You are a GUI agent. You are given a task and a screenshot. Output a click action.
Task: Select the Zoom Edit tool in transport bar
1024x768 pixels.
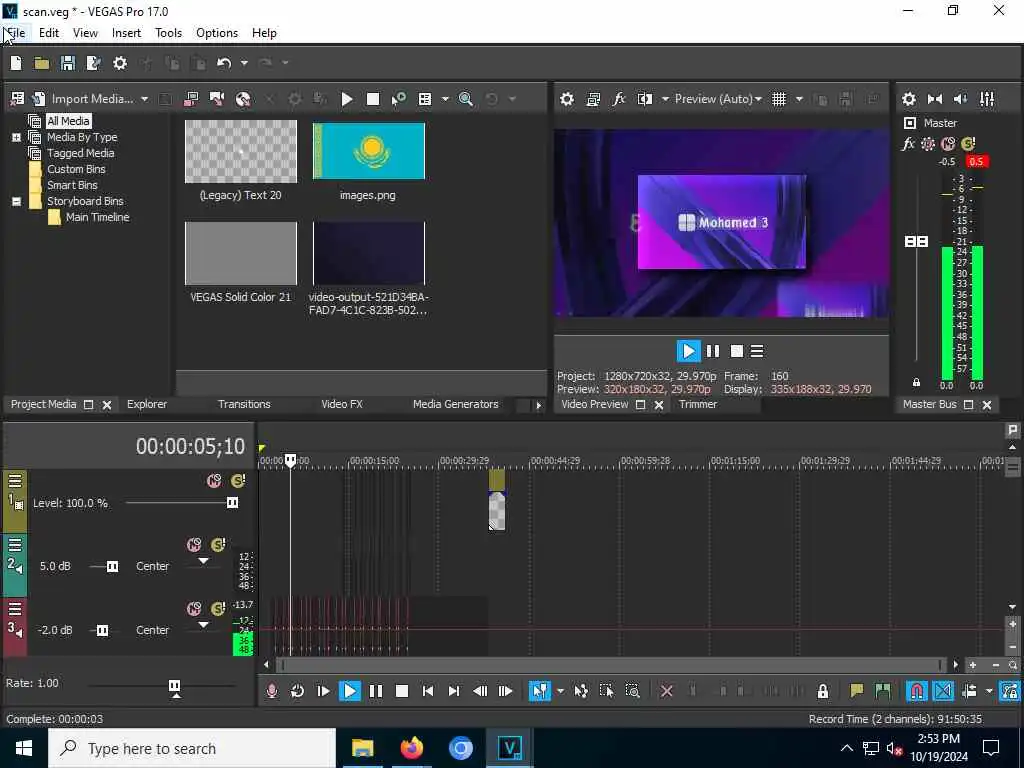click(x=632, y=691)
